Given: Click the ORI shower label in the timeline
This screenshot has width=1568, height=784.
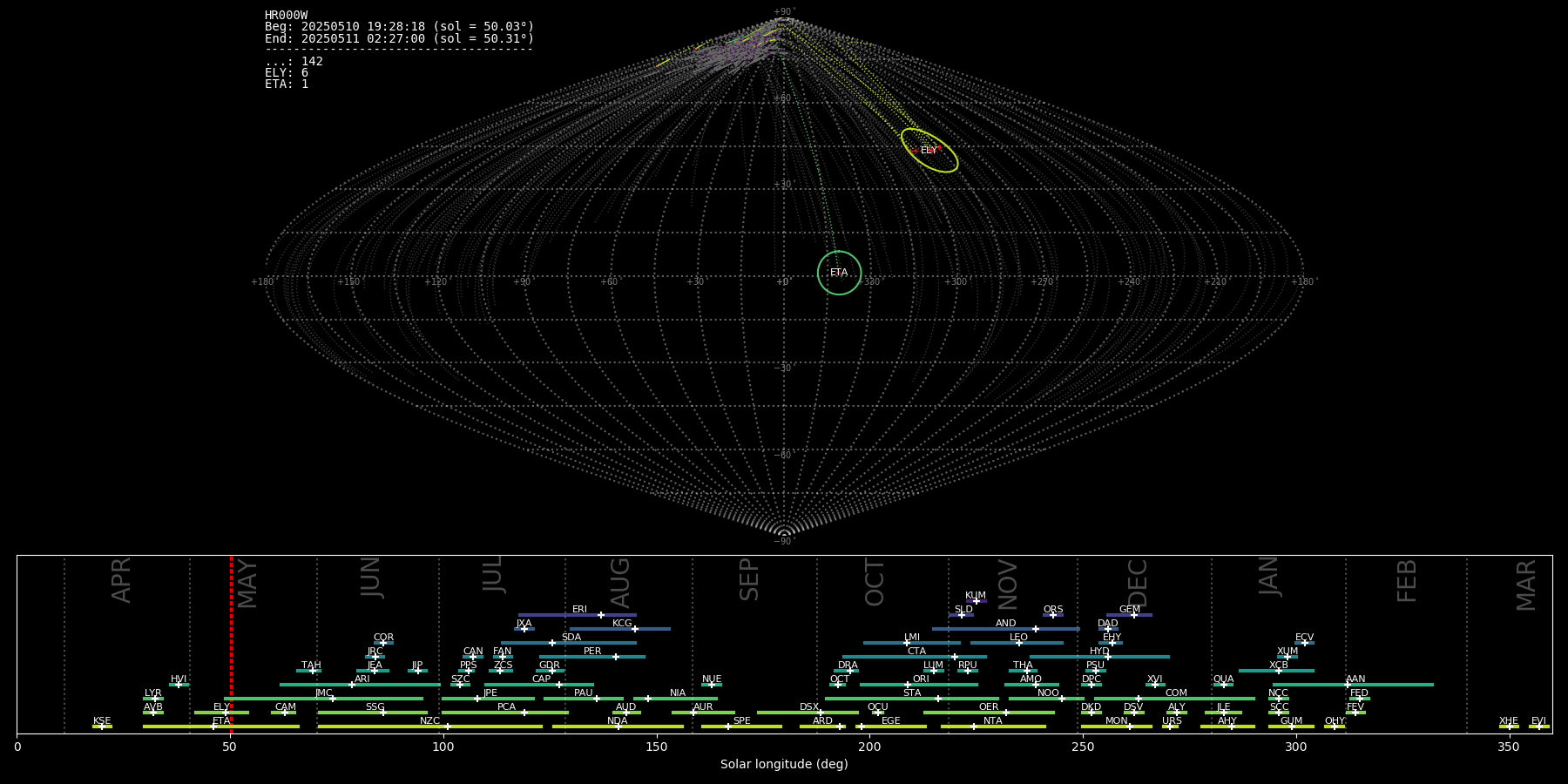Looking at the screenshot, I should 921,679.
